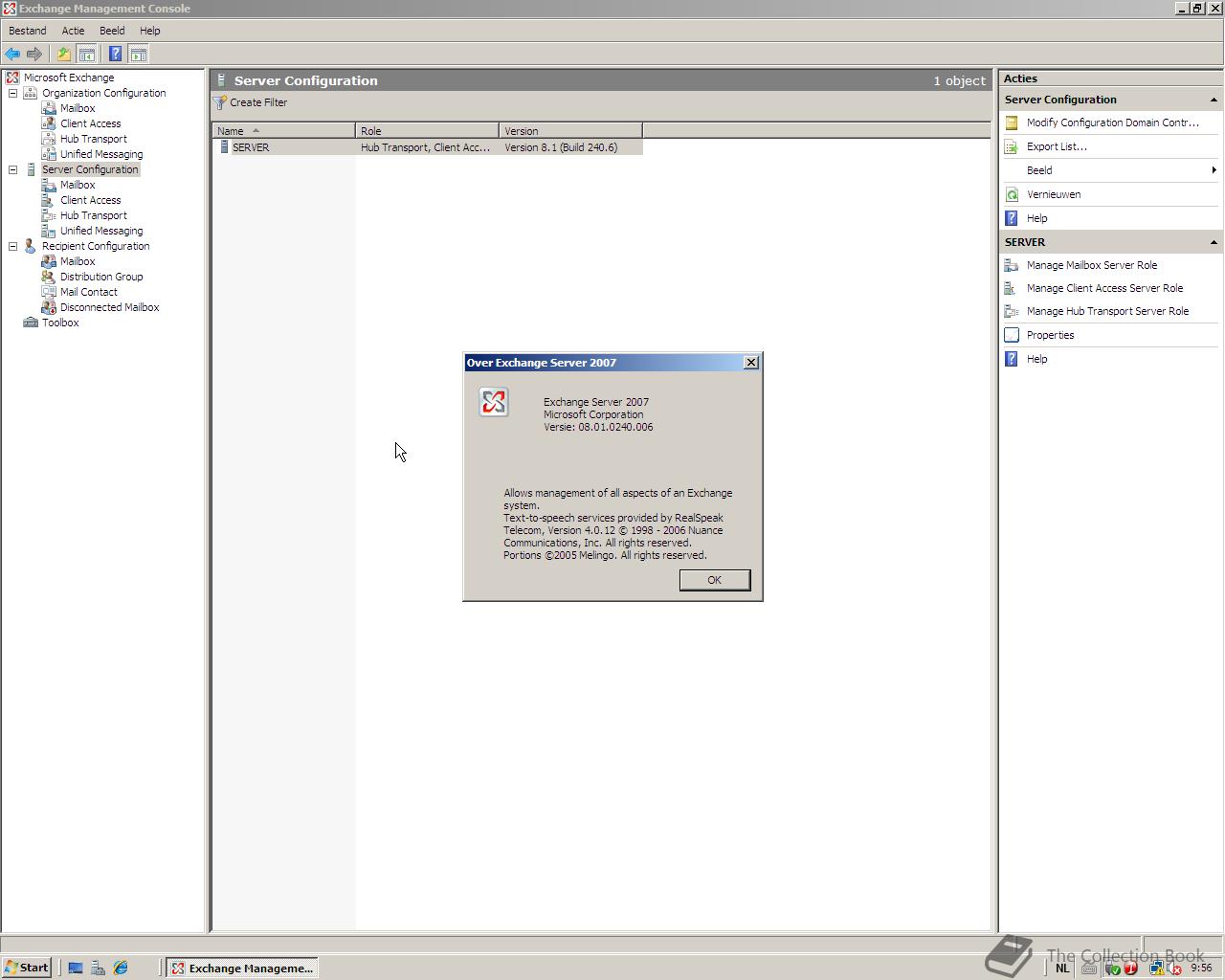Open the Windows Start menu

tap(27, 968)
